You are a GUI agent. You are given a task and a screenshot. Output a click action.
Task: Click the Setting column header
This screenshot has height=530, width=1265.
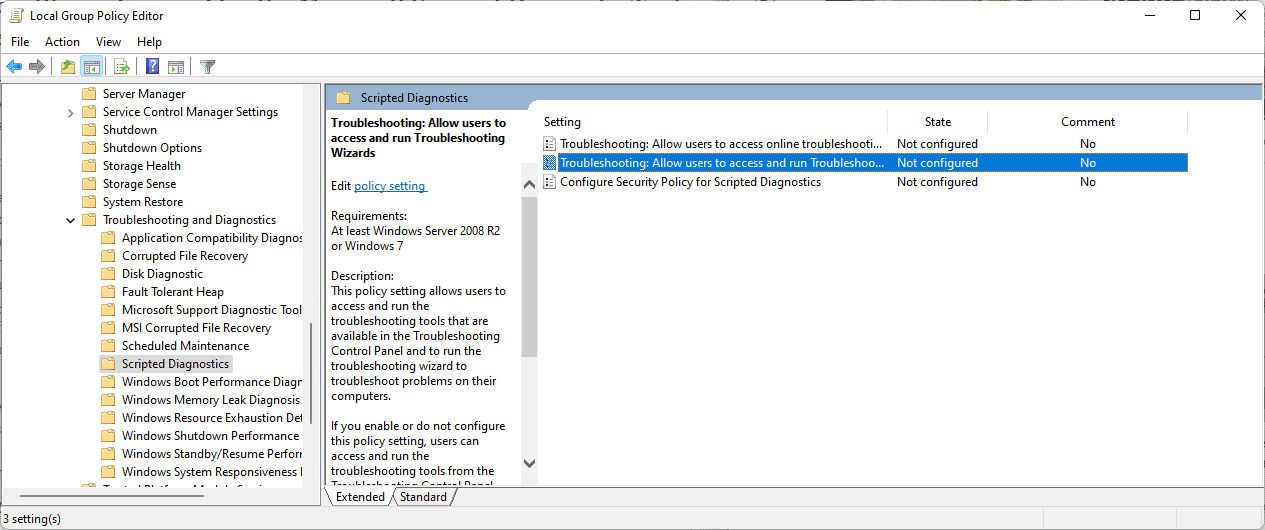point(562,122)
